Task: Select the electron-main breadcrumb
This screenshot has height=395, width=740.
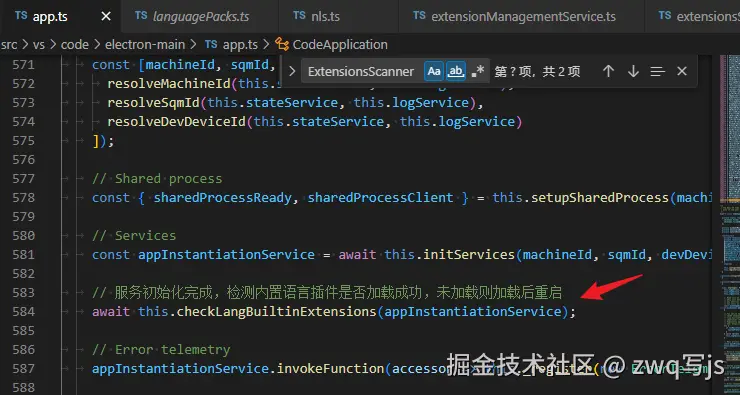Action: point(145,45)
